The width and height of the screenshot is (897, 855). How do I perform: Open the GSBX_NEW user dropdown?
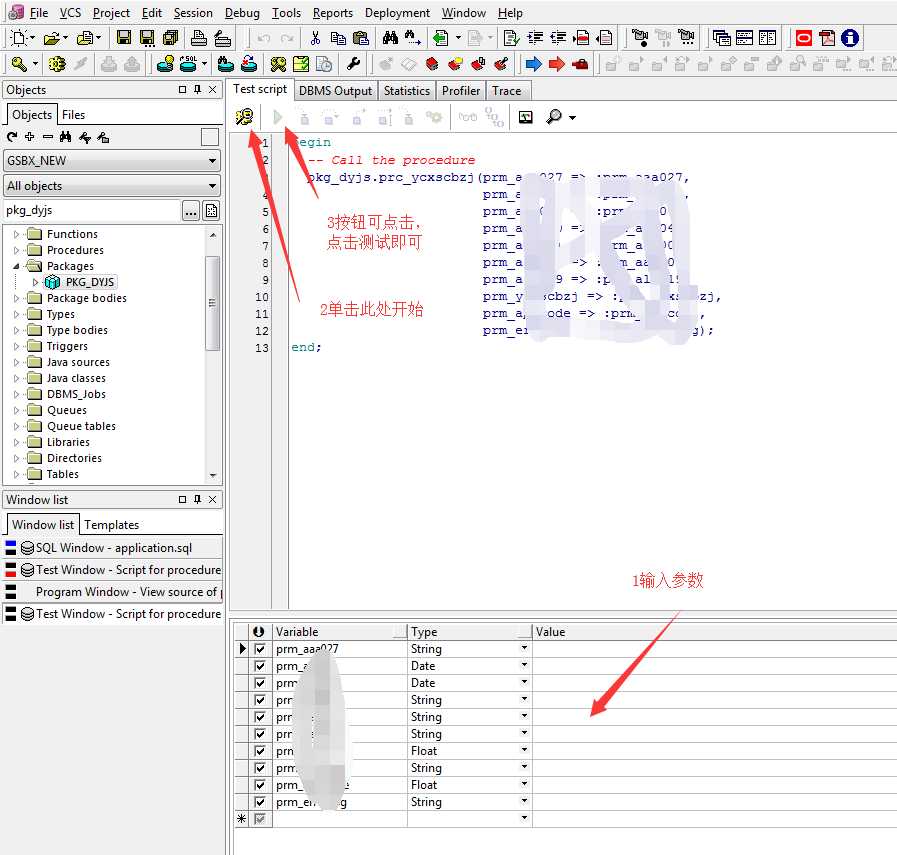click(213, 161)
